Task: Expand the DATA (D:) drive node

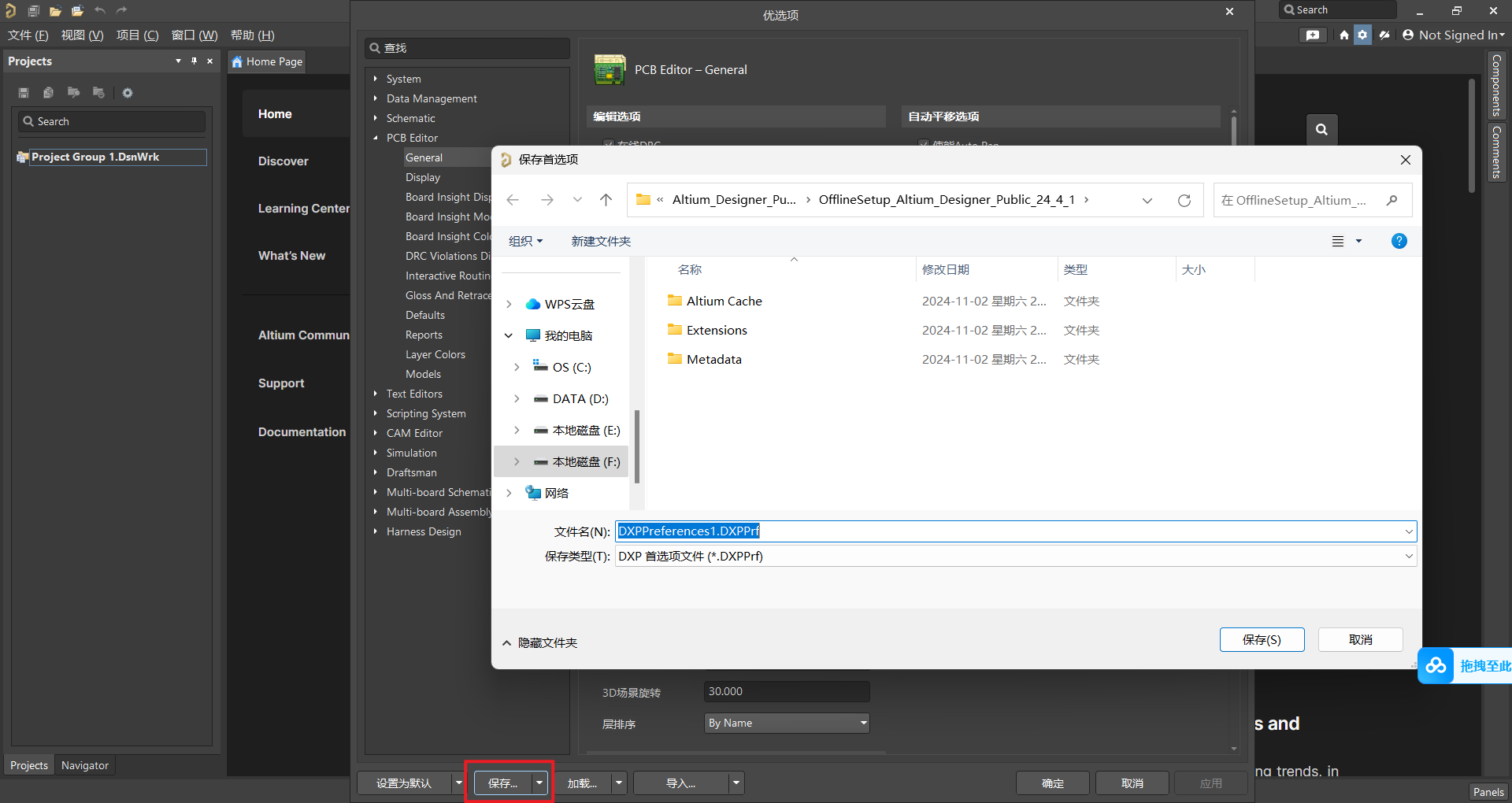Action: pos(517,398)
